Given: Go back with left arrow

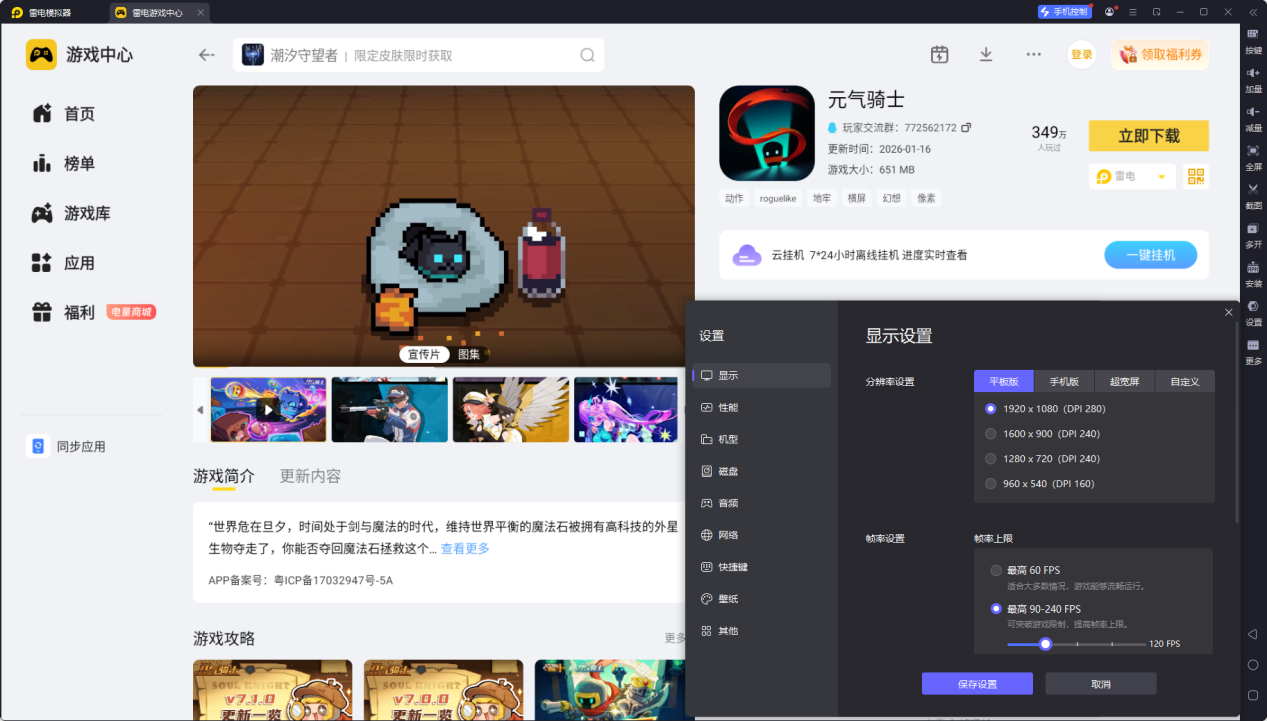Looking at the screenshot, I should tap(207, 55).
